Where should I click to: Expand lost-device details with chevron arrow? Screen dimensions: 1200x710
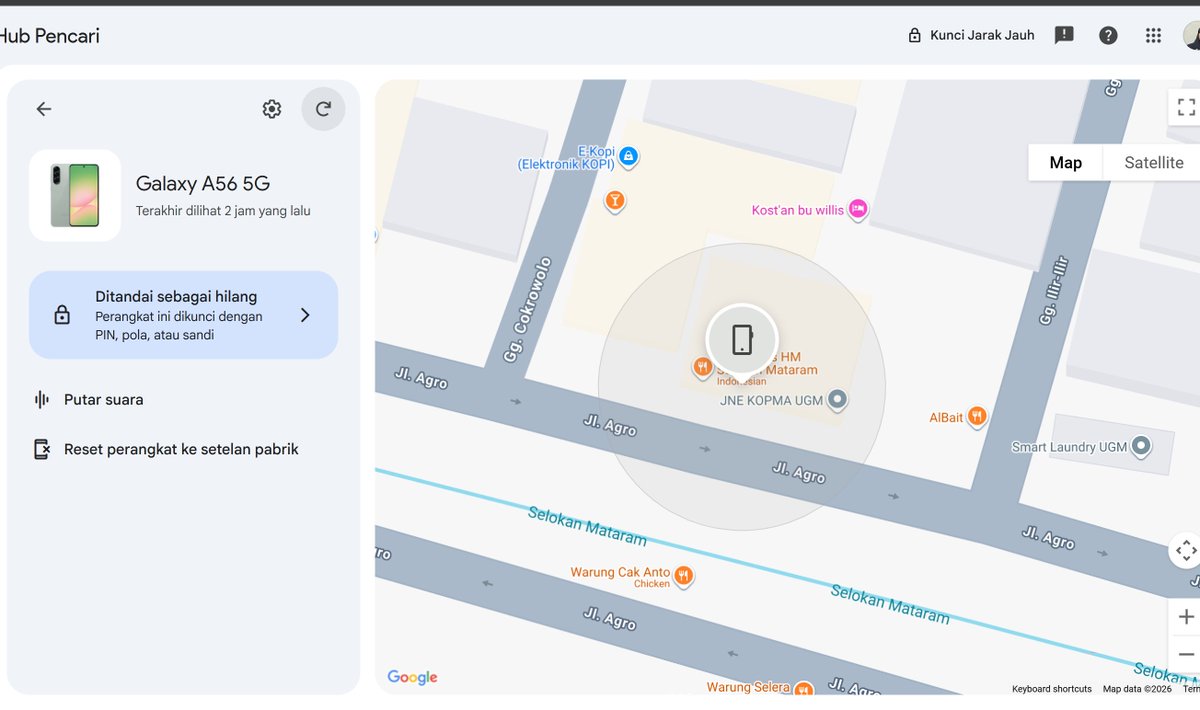point(305,315)
